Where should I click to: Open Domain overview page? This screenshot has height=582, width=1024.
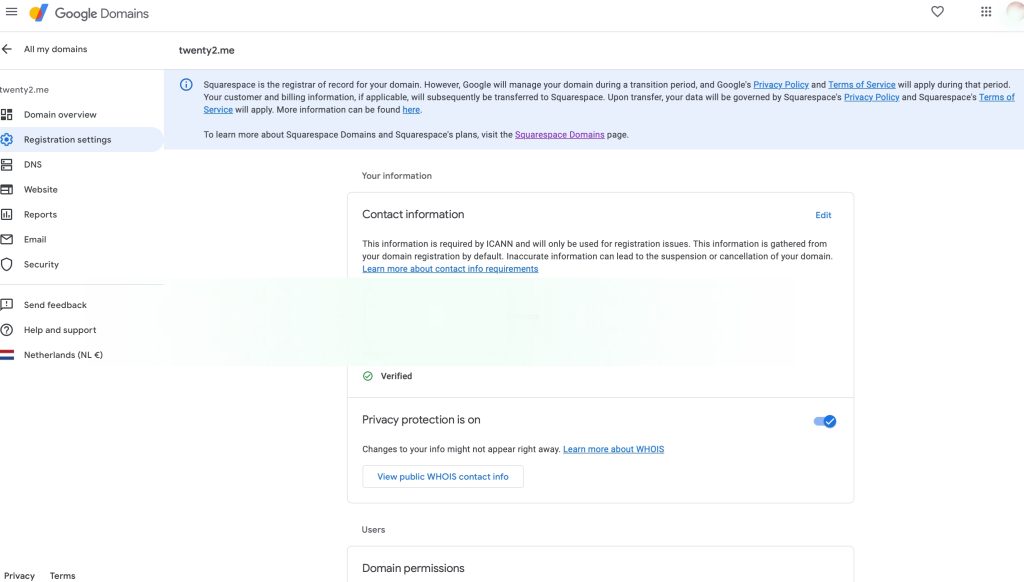pyautogui.click(x=60, y=115)
